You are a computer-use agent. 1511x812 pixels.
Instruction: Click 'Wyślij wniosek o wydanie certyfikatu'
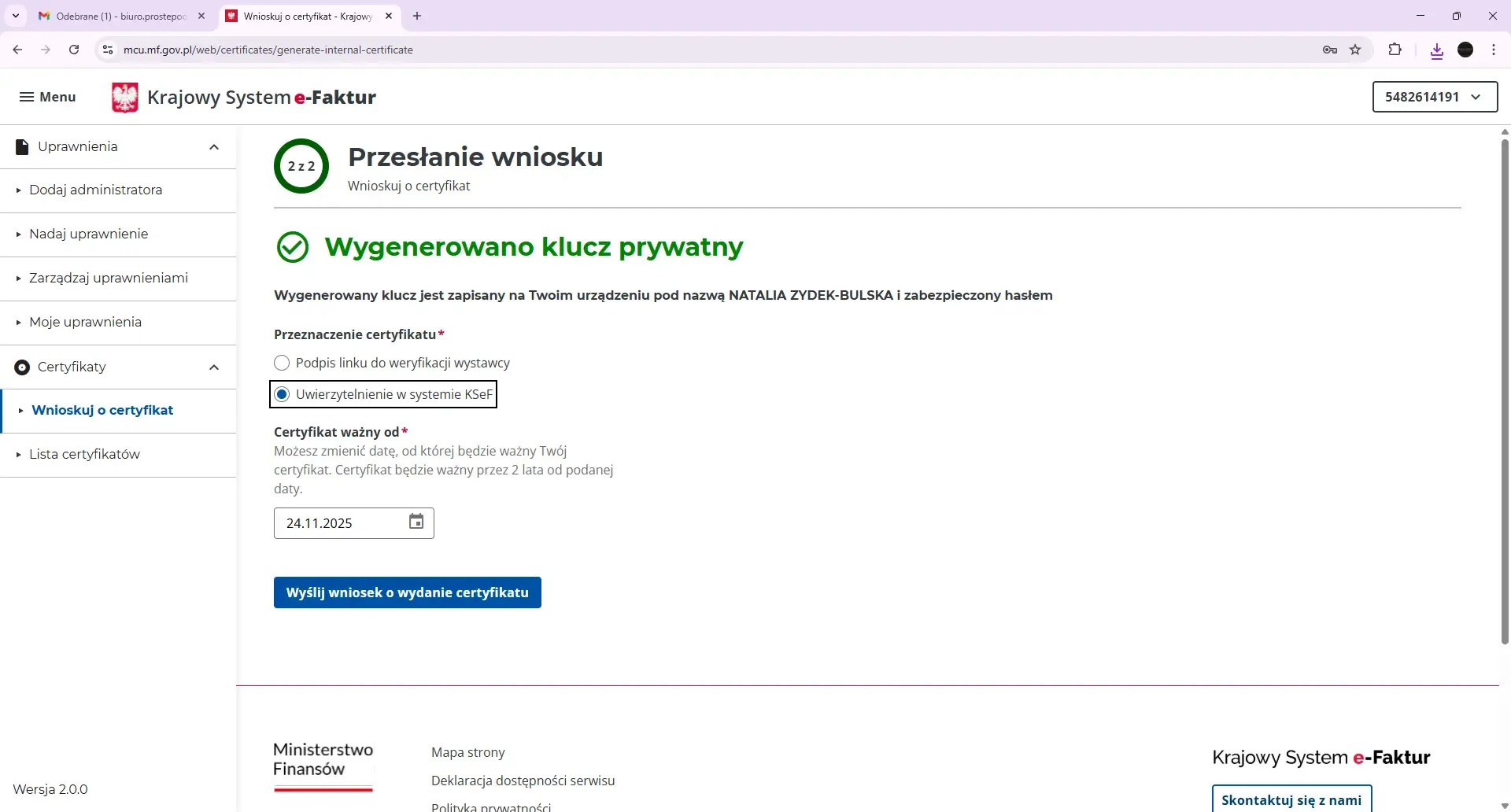(x=407, y=592)
